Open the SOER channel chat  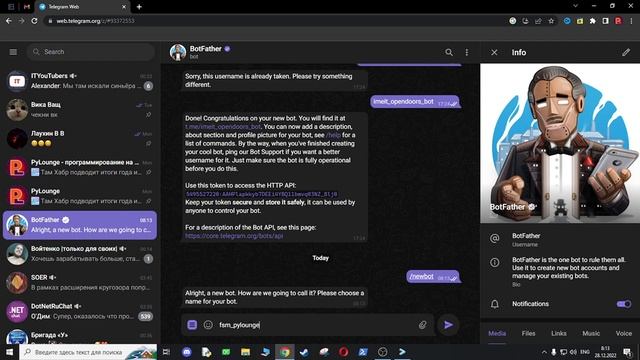[80, 282]
